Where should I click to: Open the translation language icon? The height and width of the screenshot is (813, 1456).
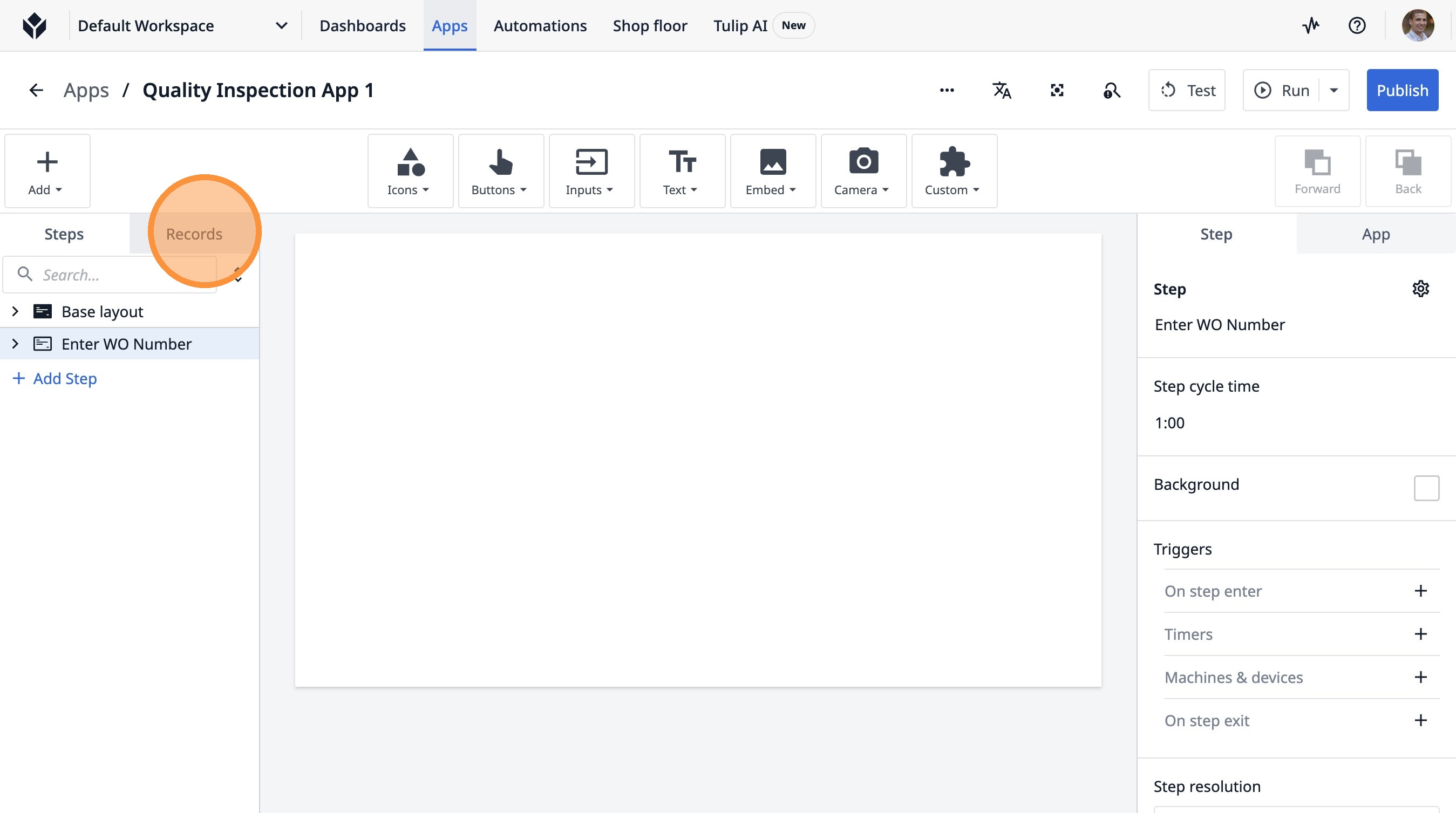[x=1002, y=91]
